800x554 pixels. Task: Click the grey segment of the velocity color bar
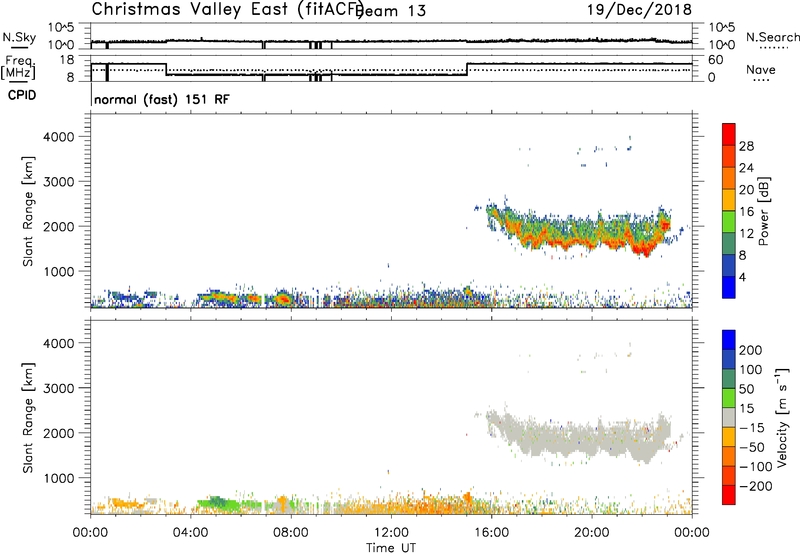[x=729, y=417]
